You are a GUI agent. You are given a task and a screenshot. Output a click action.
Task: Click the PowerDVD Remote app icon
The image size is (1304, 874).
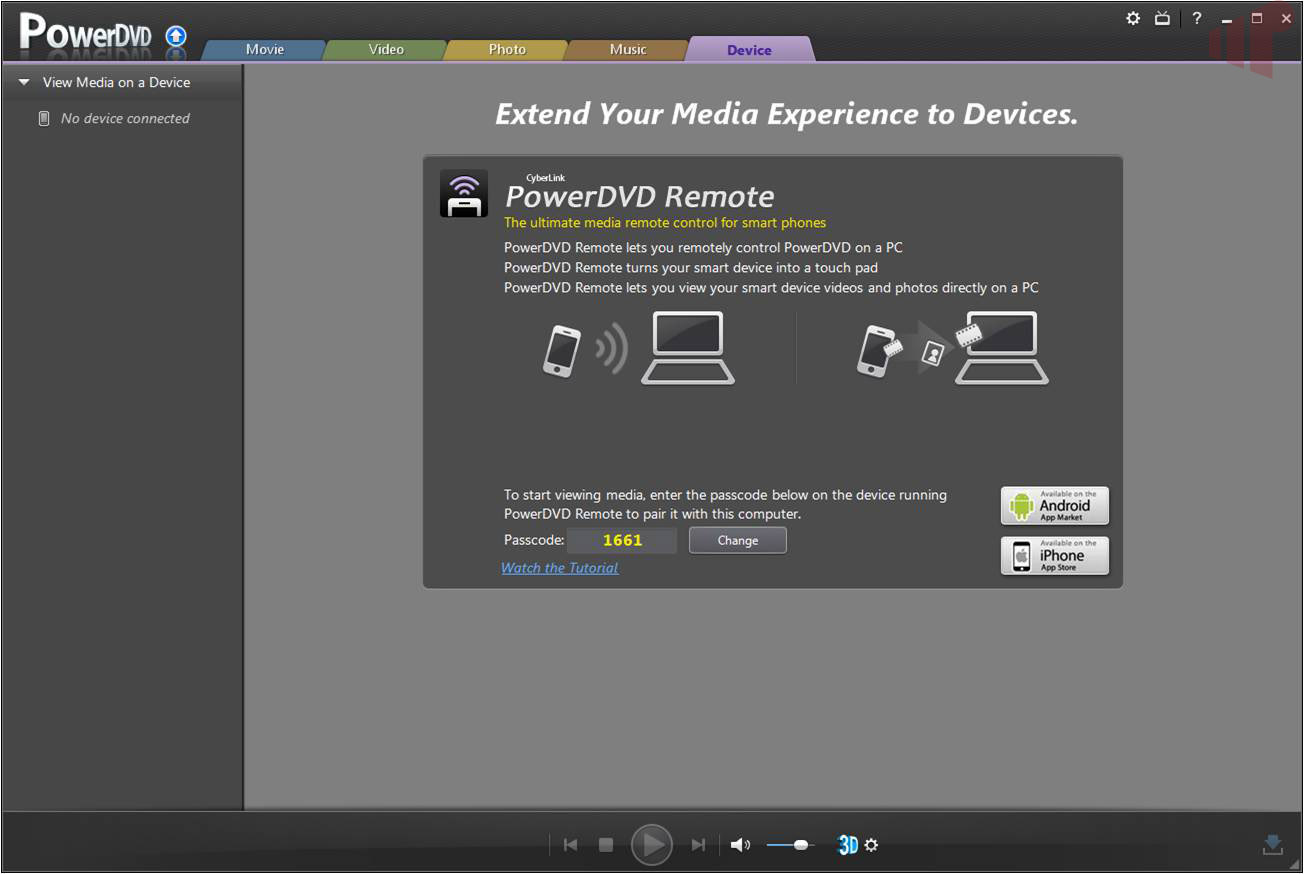[x=464, y=193]
